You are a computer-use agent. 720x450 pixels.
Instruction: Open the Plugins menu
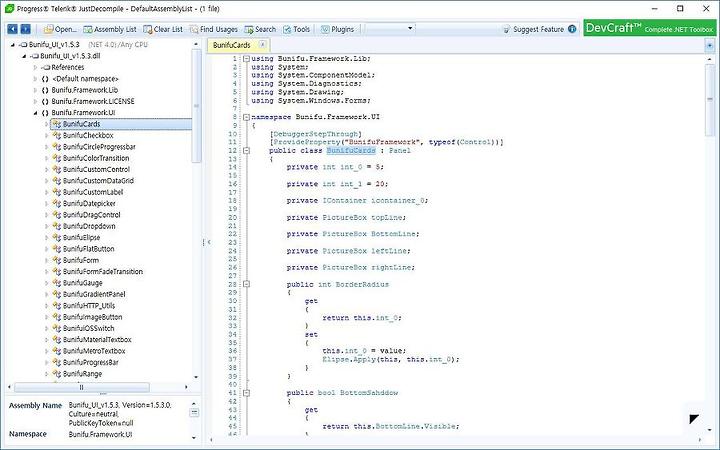click(x=337, y=29)
